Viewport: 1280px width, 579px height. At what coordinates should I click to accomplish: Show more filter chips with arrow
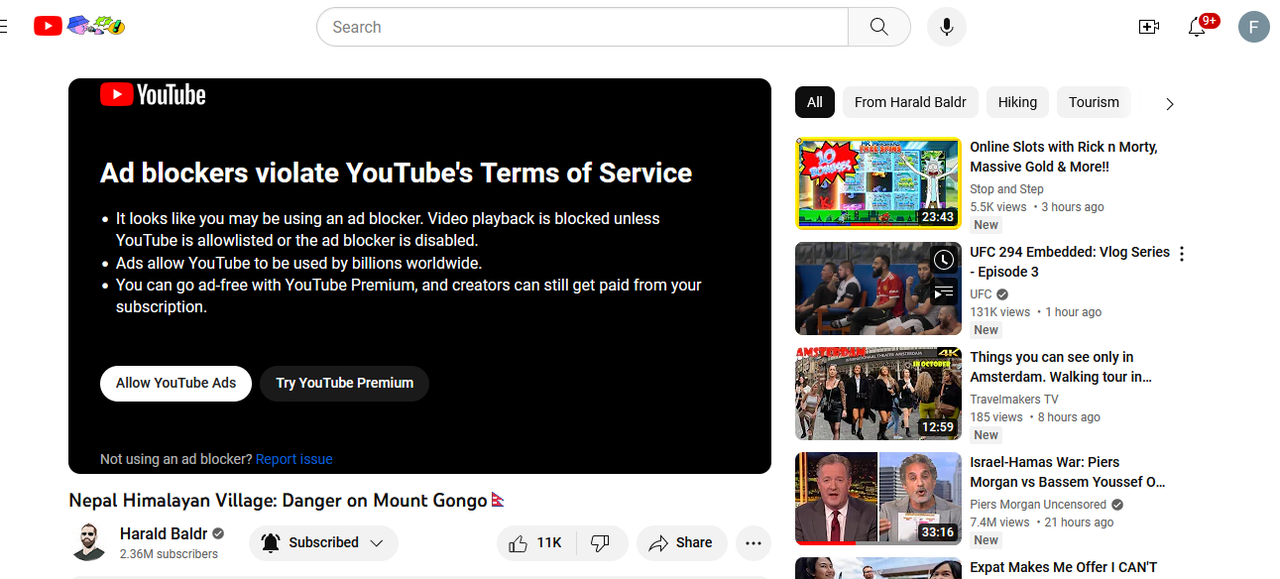[x=1169, y=103]
